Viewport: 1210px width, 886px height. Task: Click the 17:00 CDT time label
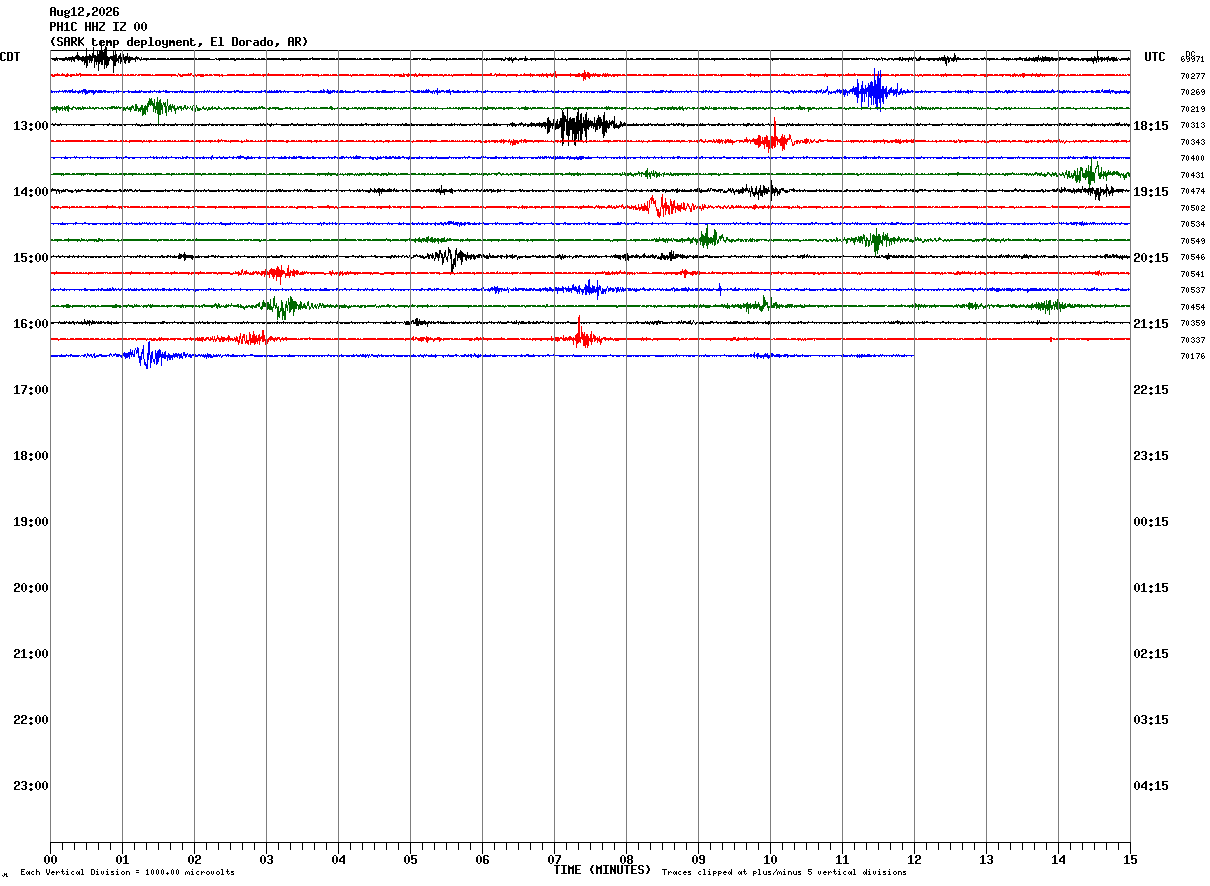pyautogui.click(x=31, y=390)
